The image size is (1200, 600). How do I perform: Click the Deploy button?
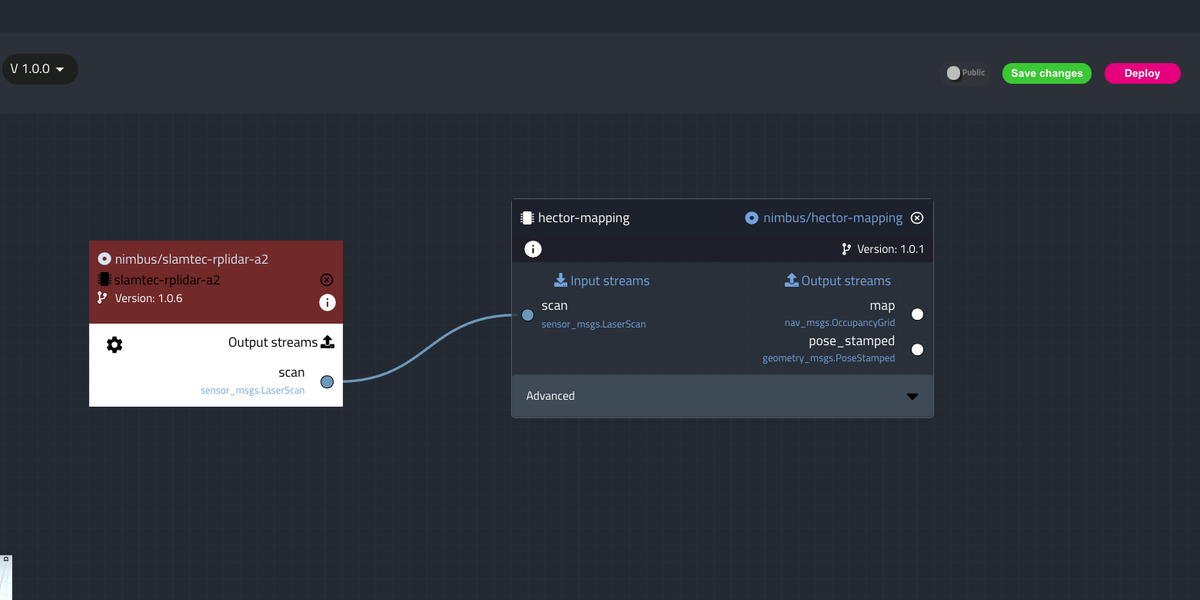1142,73
